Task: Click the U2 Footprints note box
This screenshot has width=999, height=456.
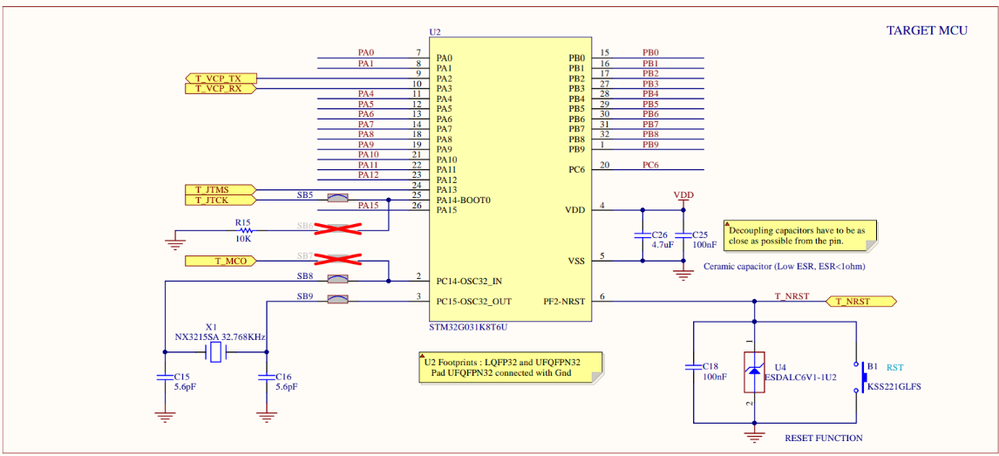Action: [x=509, y=367]
